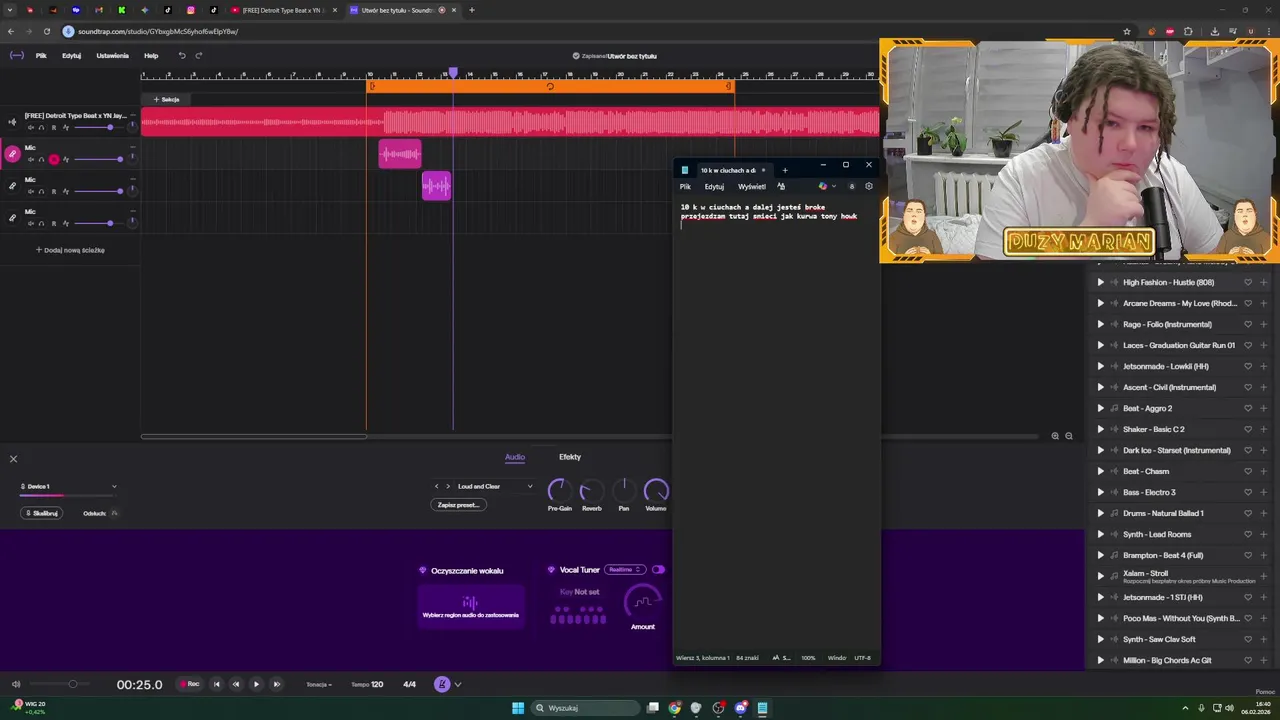The height and width of the screenshot is (720, 1280).
Task: Open the Tonacja key dropdown
Action: [x=320, y=685]
